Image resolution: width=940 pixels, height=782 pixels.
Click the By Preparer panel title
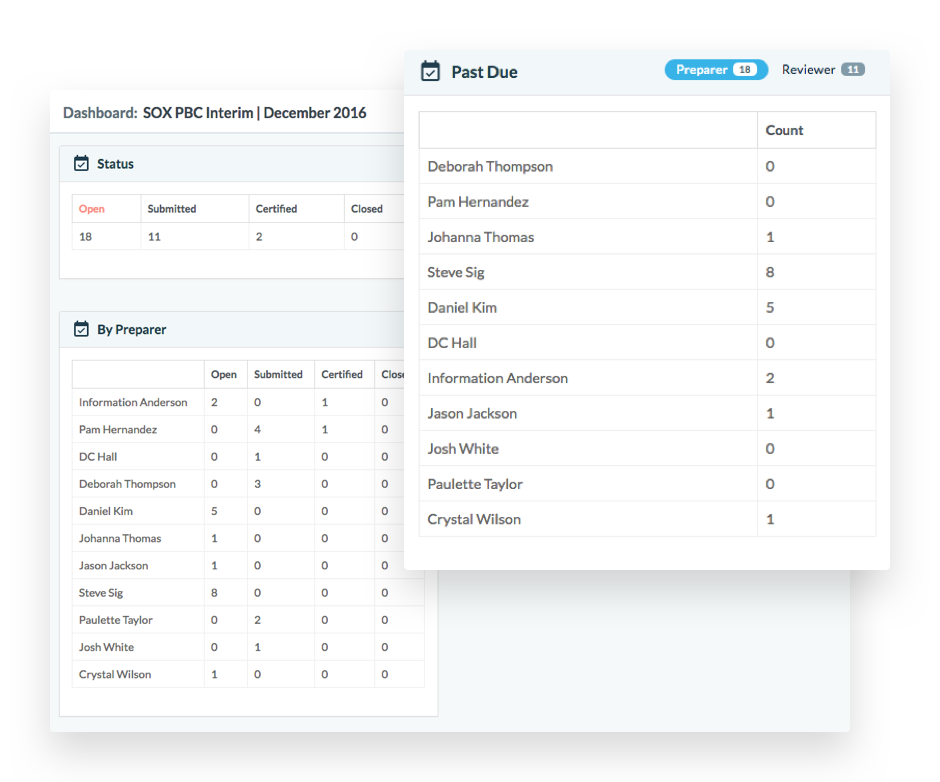coord(131,329)
